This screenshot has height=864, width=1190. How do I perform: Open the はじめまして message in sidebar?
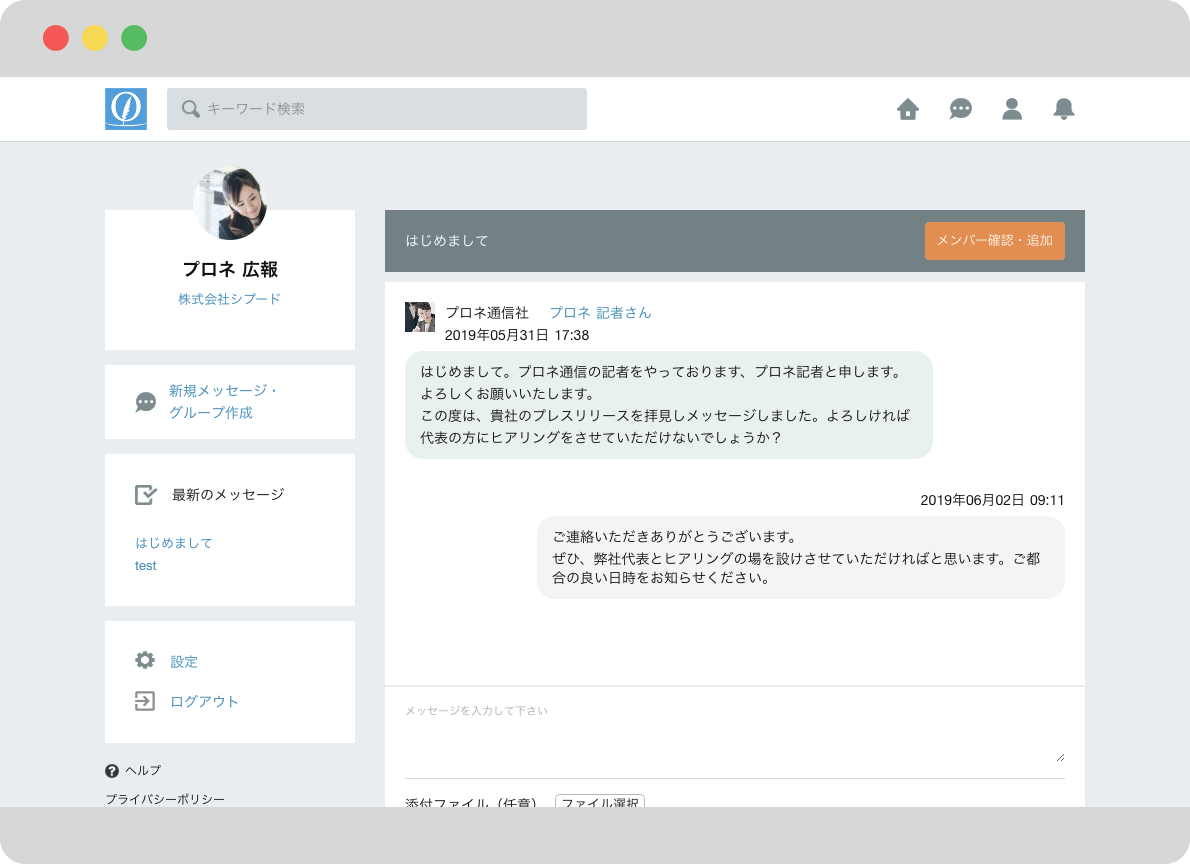click(174, 543)
